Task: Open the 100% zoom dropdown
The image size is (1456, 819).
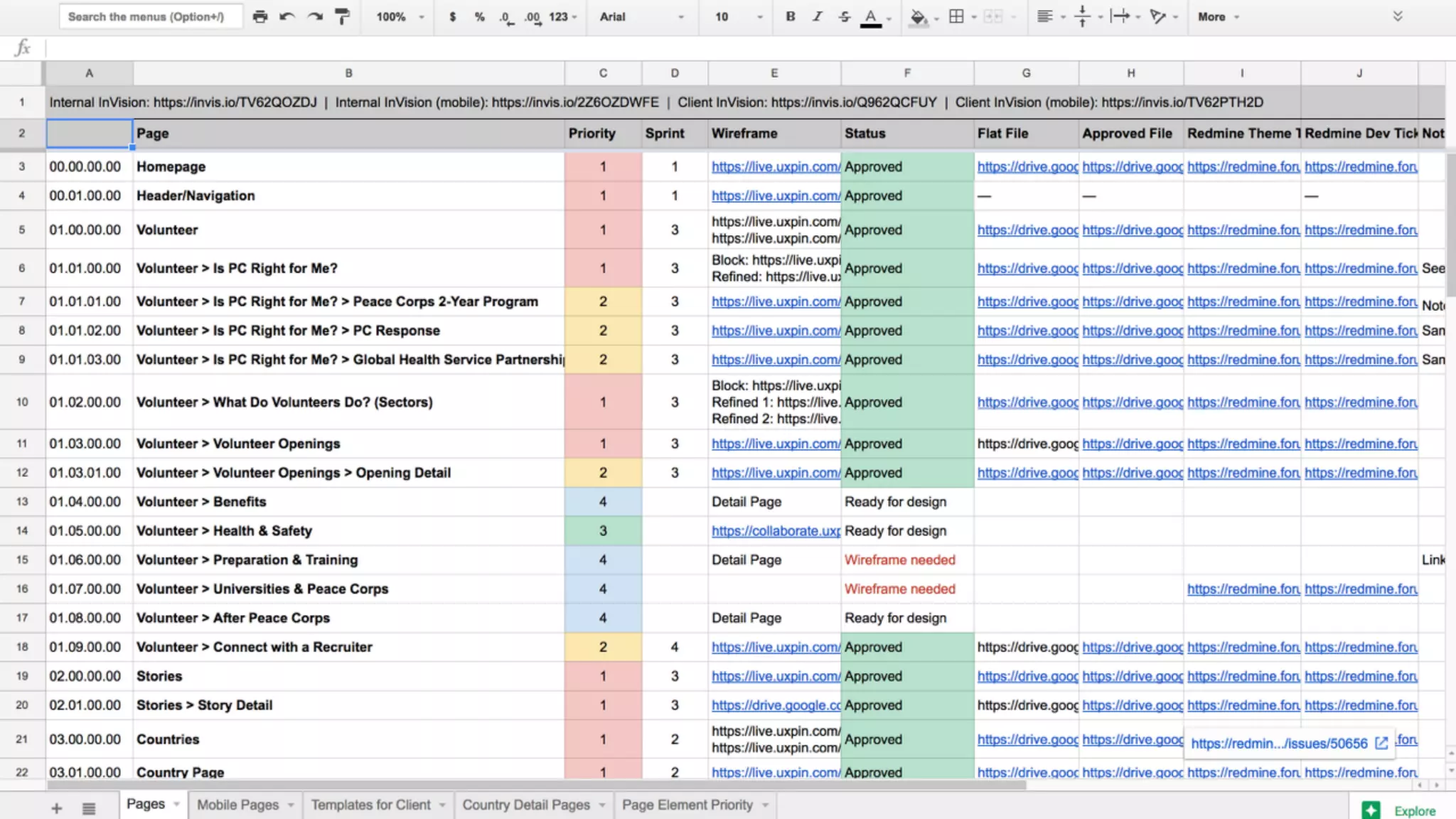Action: 400,16
